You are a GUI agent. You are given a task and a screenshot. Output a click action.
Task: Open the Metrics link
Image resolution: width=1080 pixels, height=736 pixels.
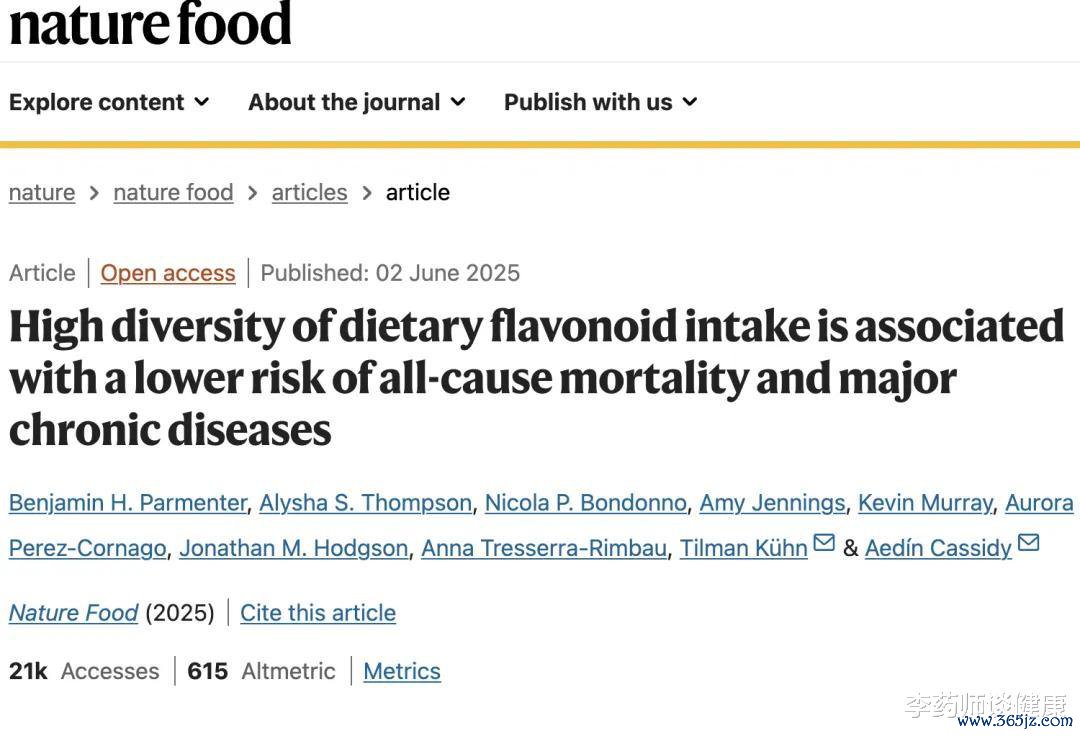402,671
